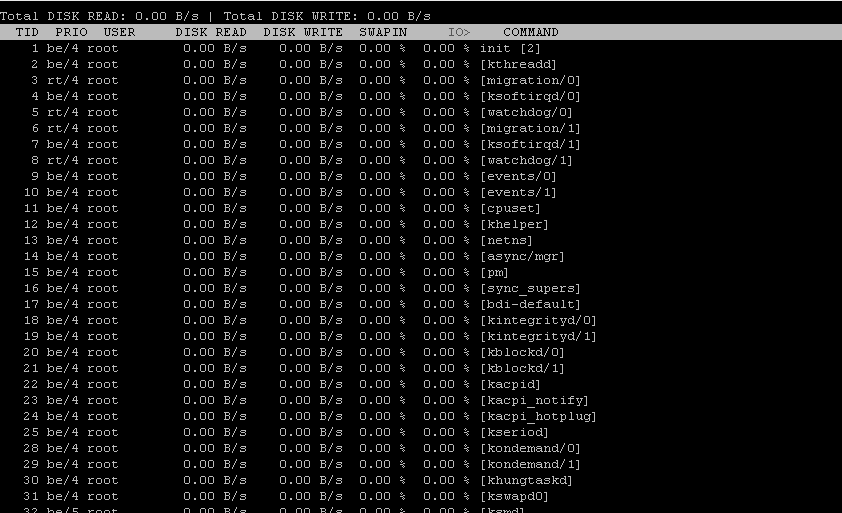Select the [watchdog/1] process entry
Viewport: 842px width, 513px height.
click(x=526, y=160)
